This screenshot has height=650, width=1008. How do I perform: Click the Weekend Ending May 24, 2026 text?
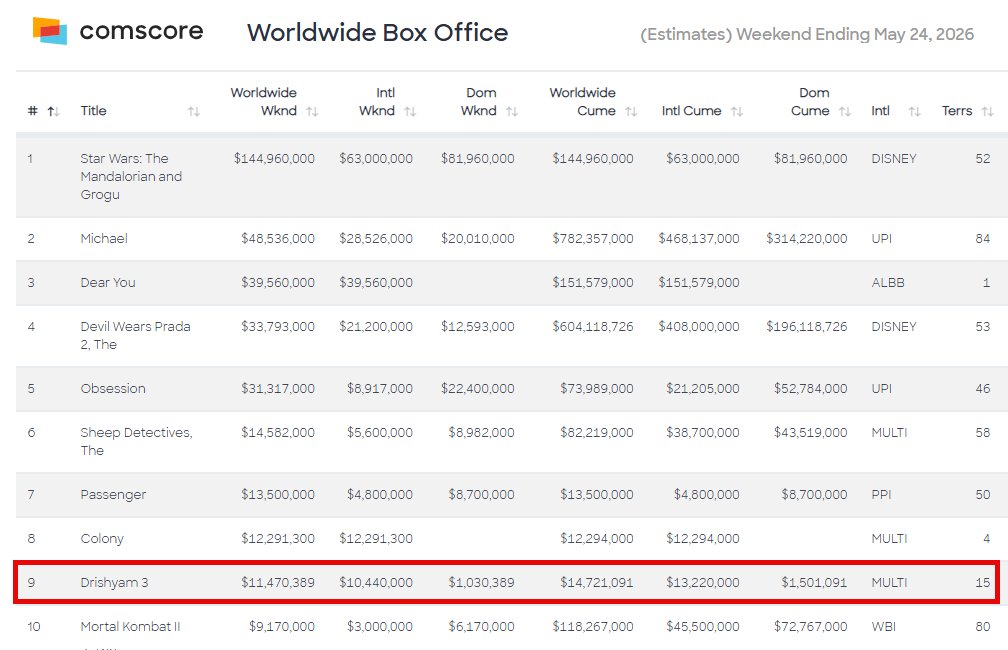855,34
